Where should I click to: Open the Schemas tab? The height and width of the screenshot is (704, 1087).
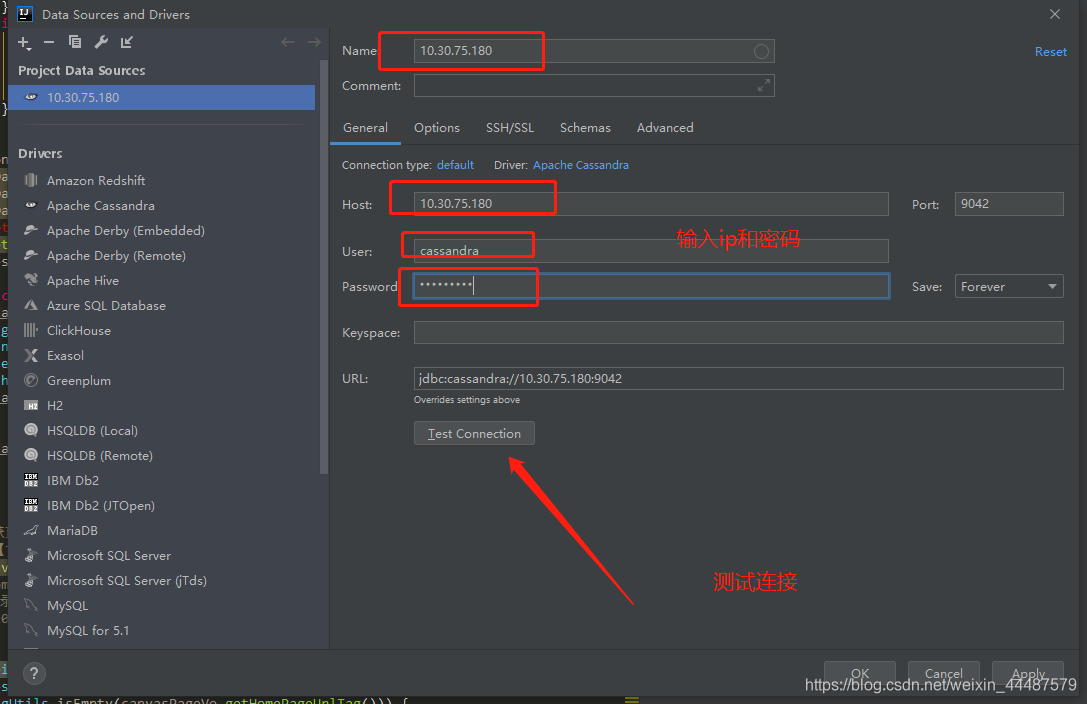[585, 127]
